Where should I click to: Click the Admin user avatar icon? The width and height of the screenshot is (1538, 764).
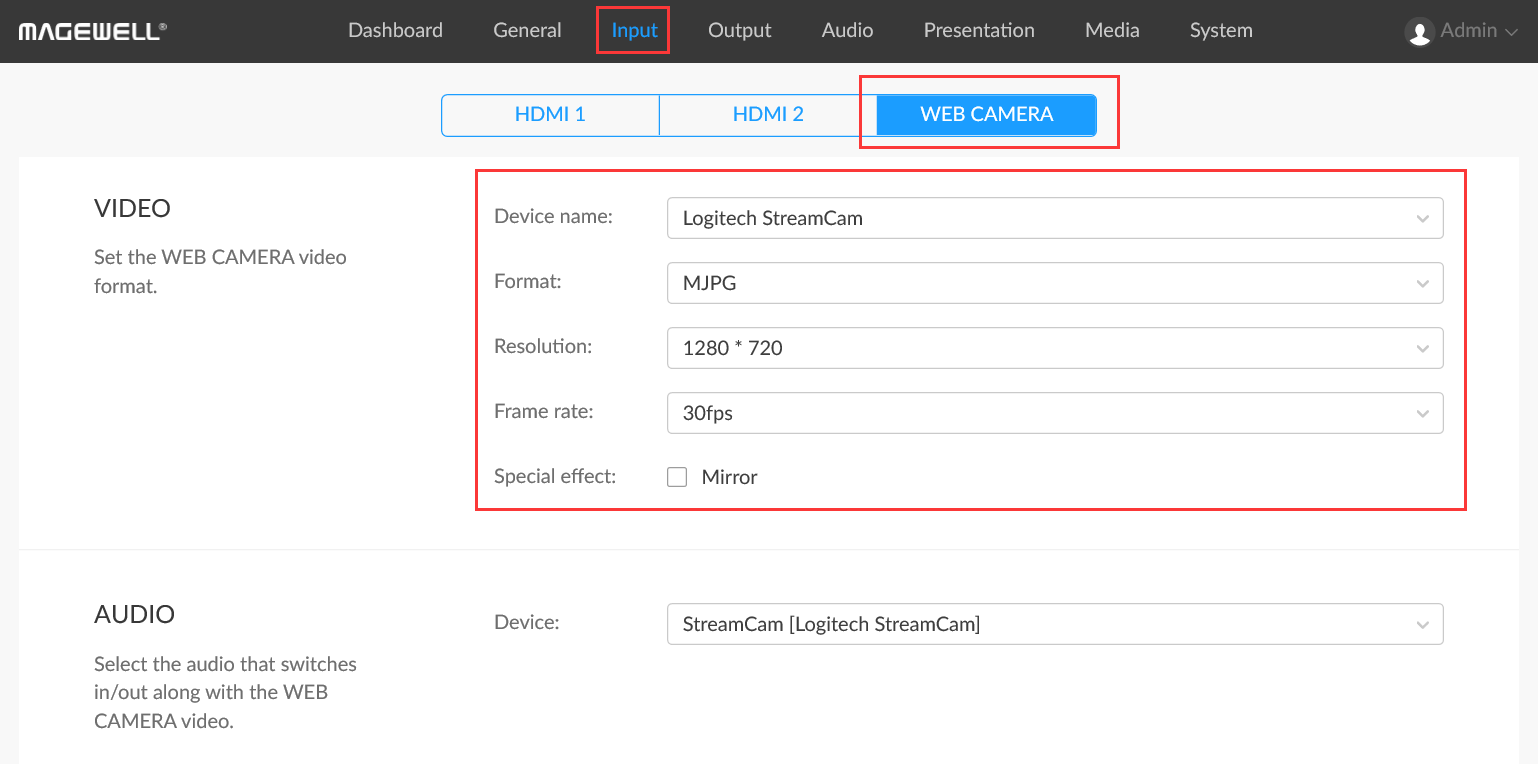point(1419,32)
